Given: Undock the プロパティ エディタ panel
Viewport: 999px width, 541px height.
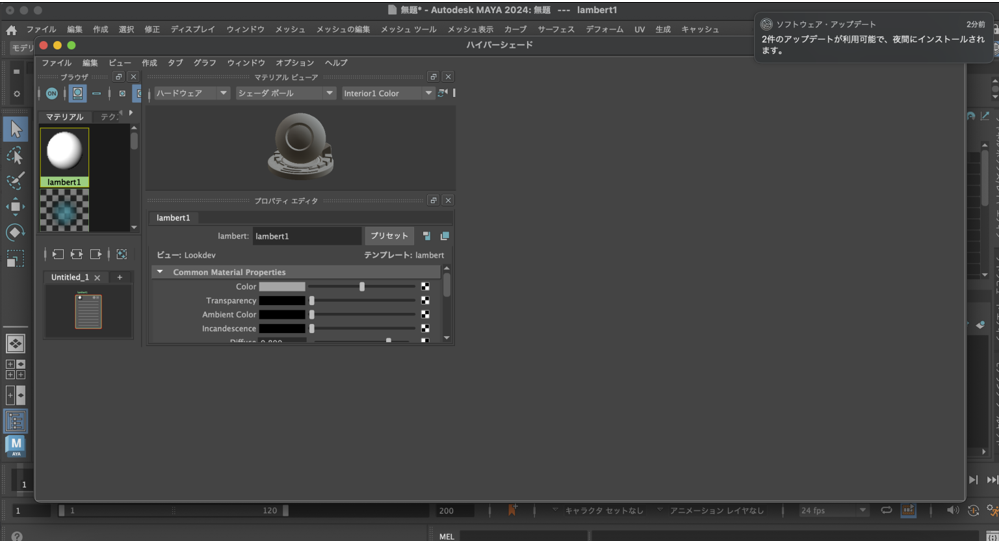Looking at the screenshot, I should click(x=433, y=200).
